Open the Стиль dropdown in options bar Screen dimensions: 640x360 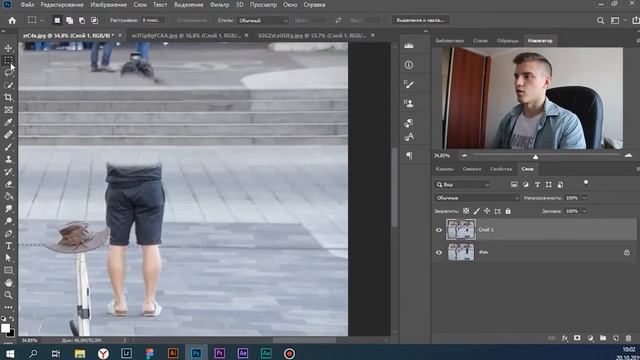tap(262, 20)
